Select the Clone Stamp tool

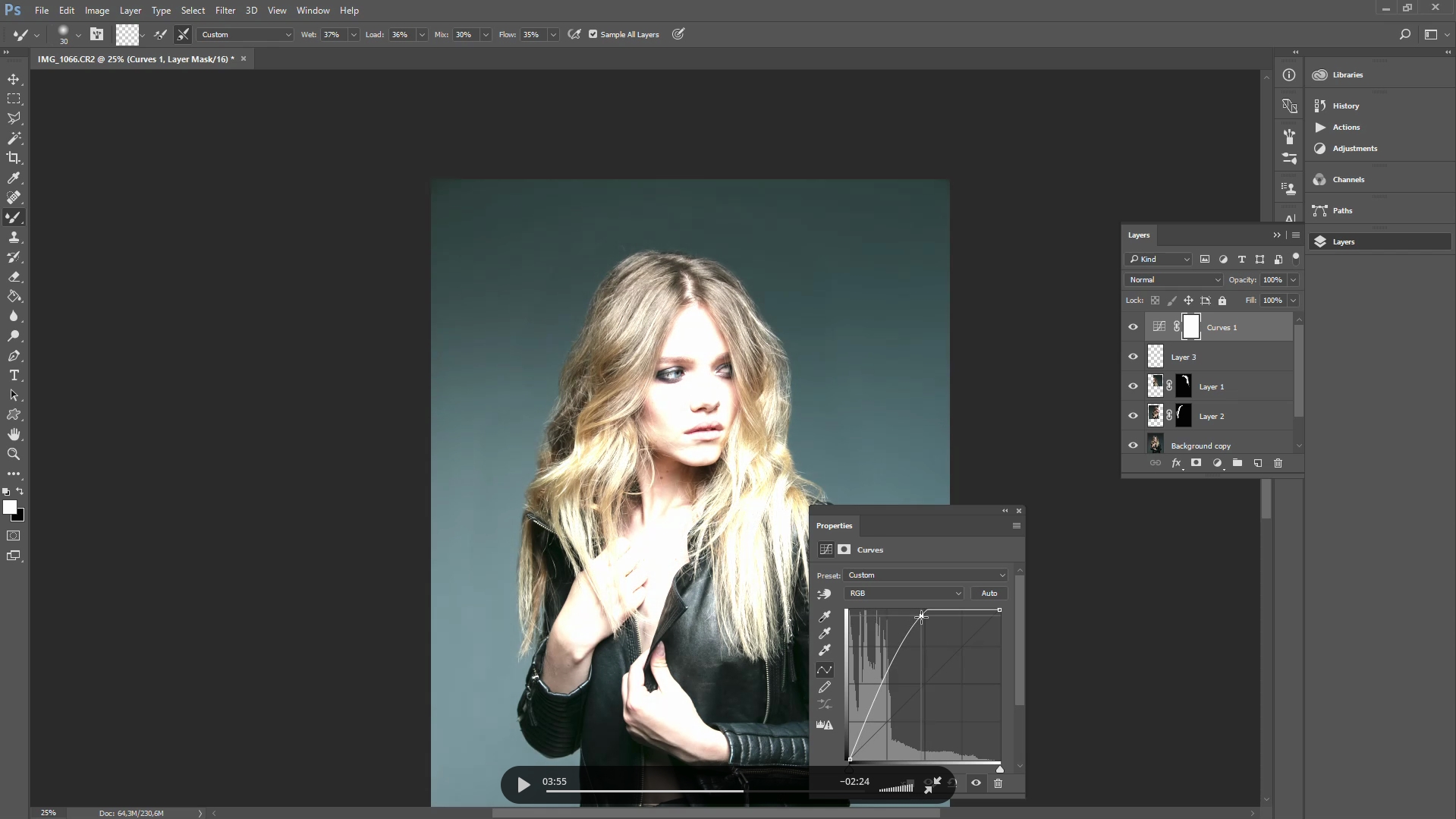coord(14,237)
